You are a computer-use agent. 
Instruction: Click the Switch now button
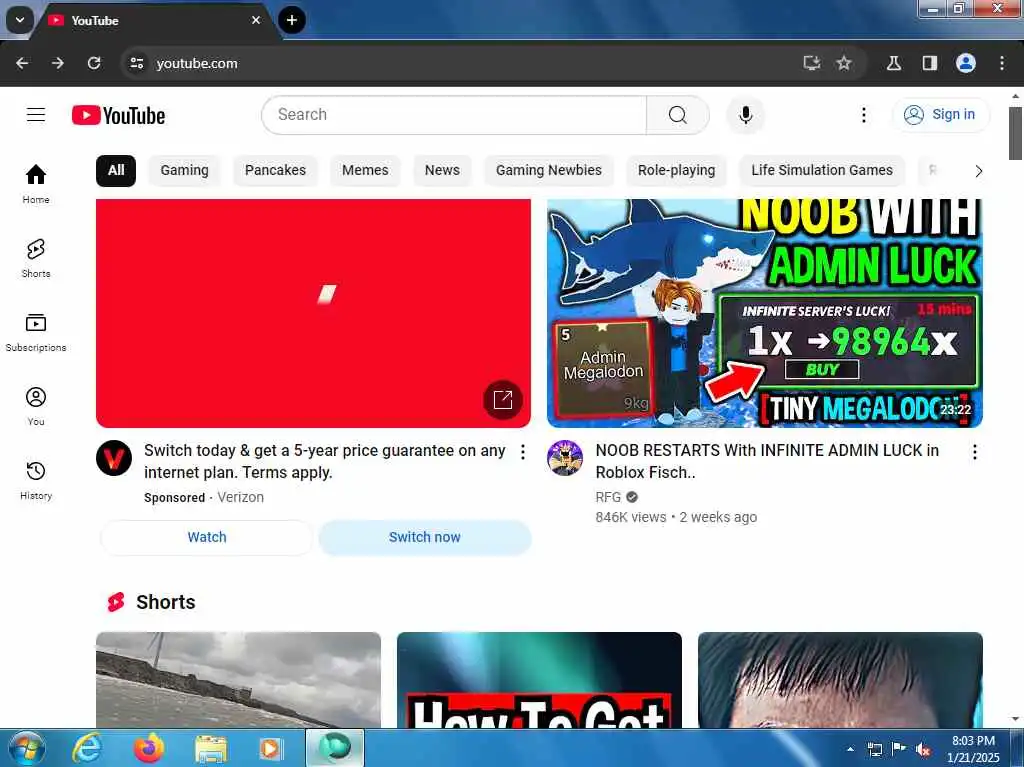424,537
